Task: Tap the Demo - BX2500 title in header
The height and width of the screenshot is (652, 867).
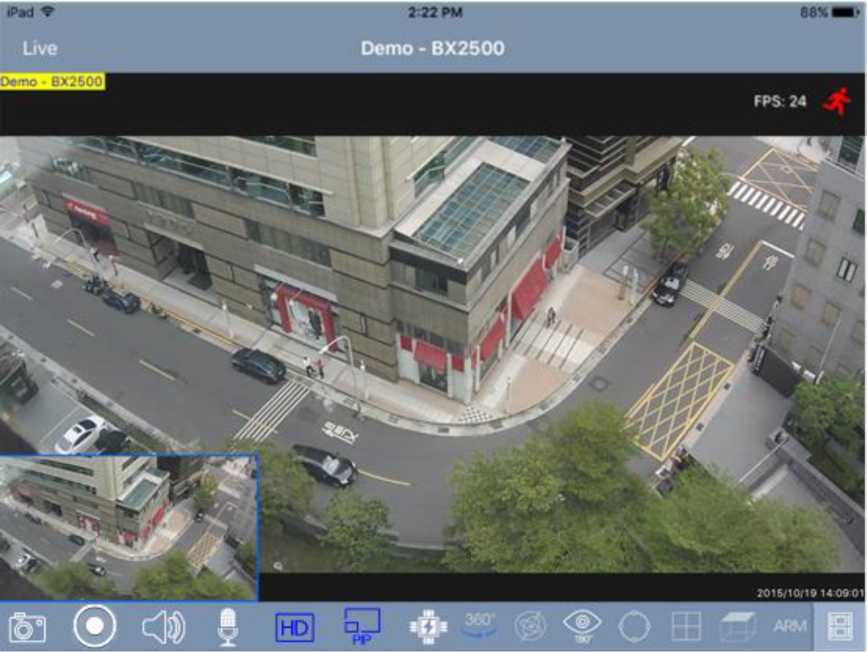Action: tap(432, 48)
